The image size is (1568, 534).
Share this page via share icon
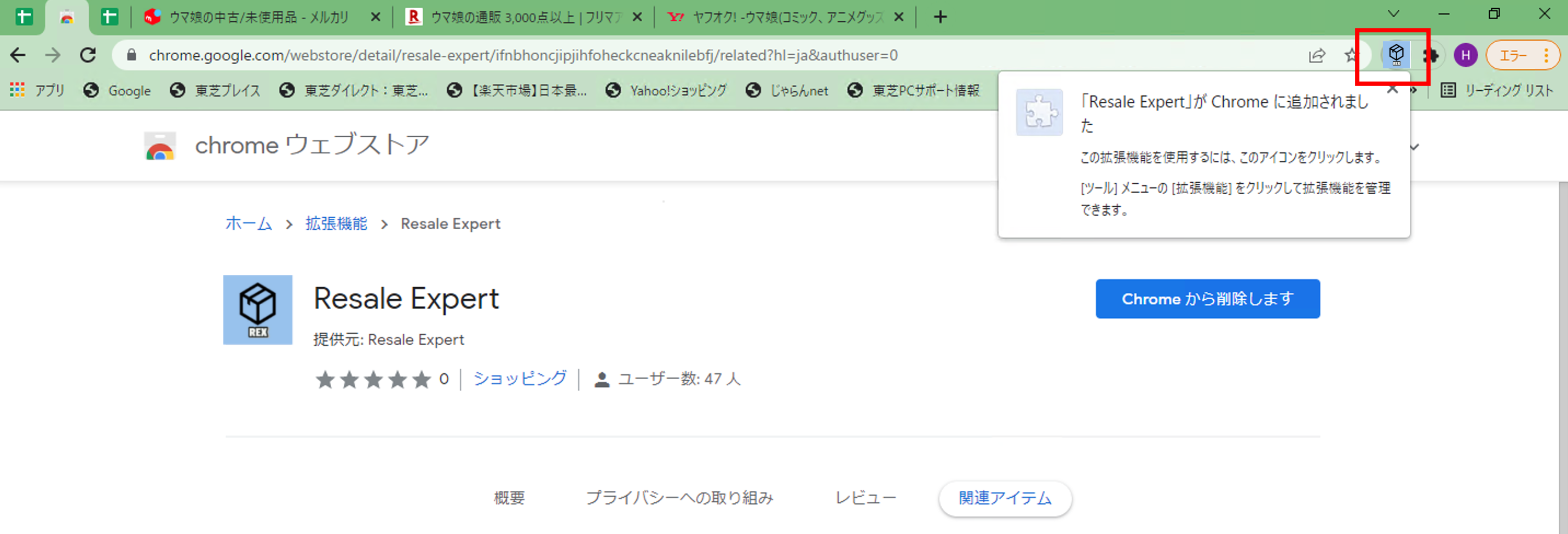tap(1317, 55)
